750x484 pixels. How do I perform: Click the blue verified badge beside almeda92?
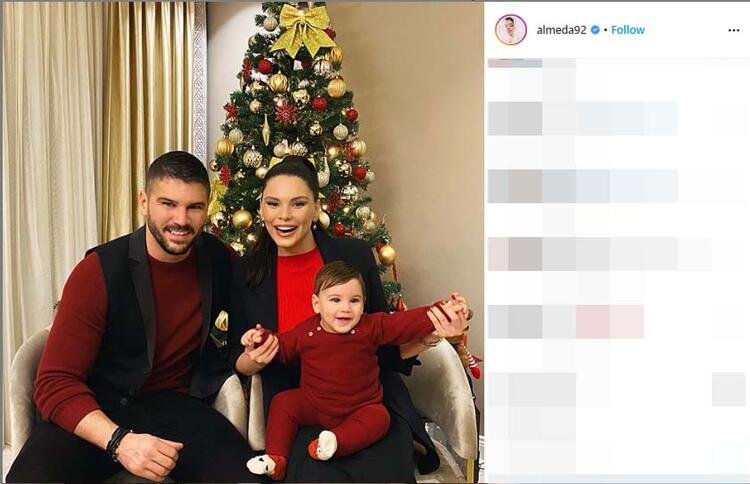click(595, 30)
